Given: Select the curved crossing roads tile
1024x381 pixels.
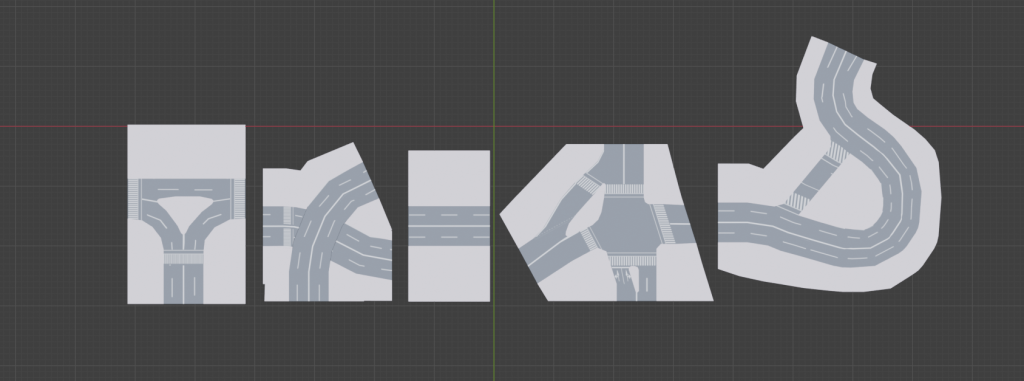Looking at the screenshot, I should tap(327, 222).
